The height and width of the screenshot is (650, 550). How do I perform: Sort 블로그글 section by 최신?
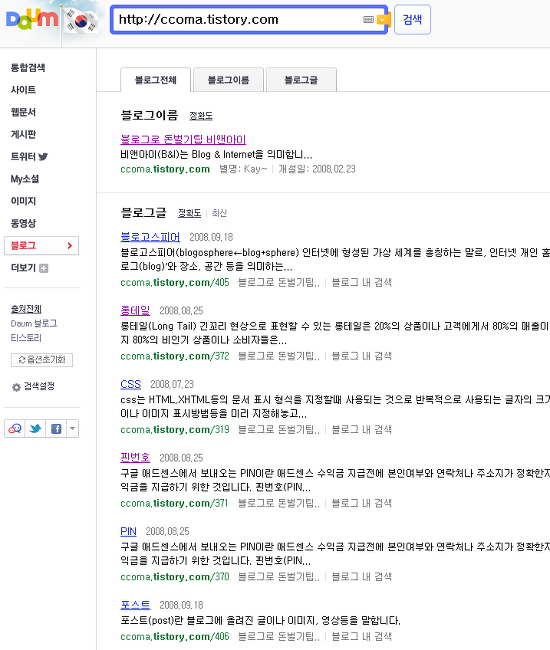click(x=219, y=213)
